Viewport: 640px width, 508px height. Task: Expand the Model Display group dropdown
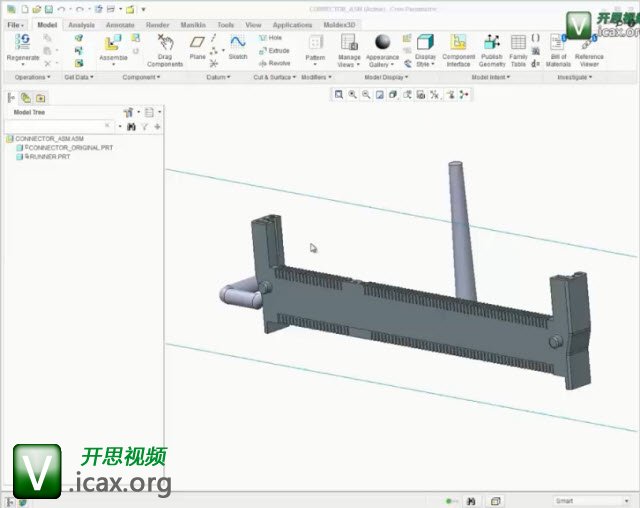pos(386,77)
